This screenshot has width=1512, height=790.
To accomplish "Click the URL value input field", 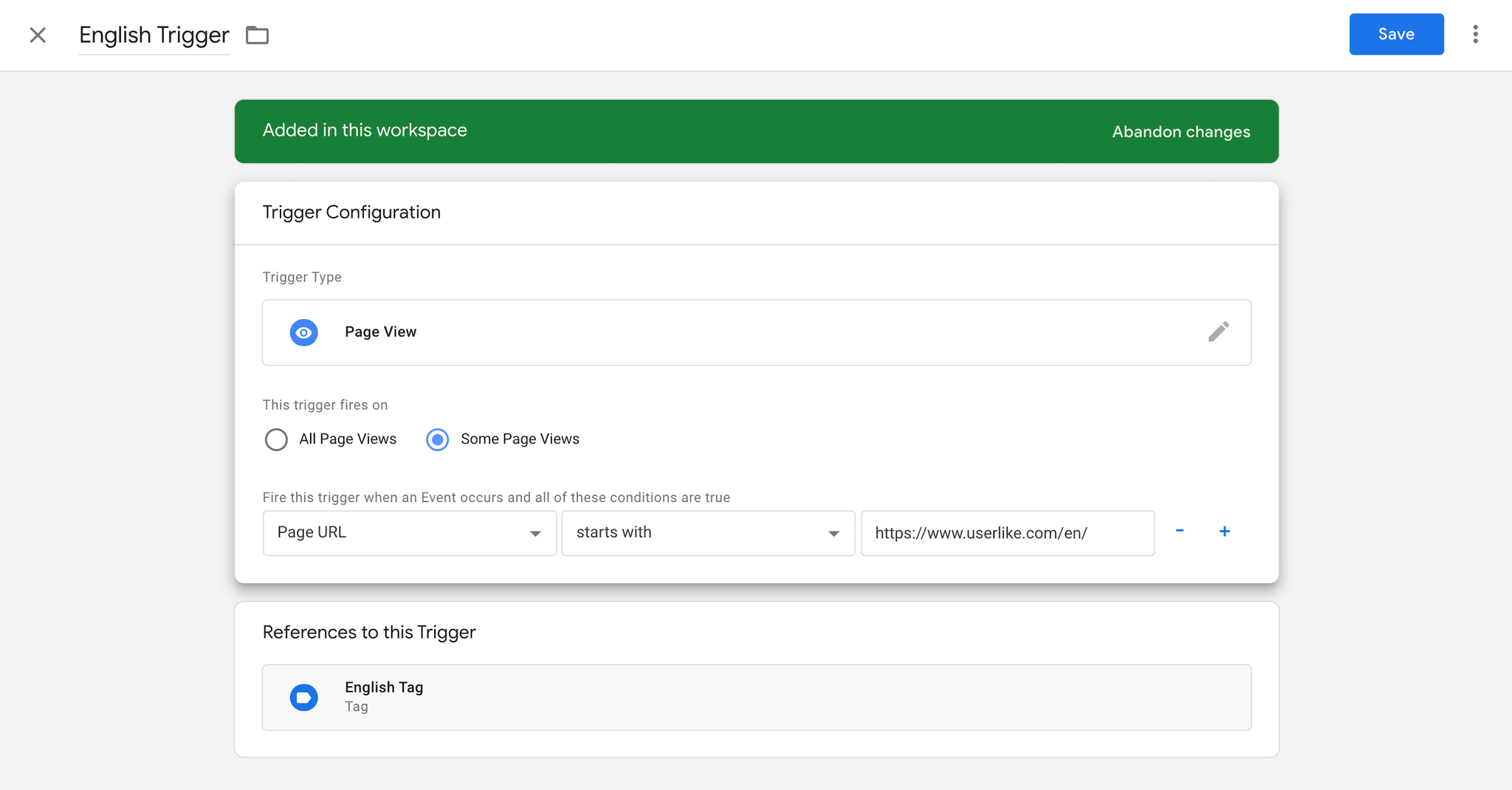I will point(1008,533).
